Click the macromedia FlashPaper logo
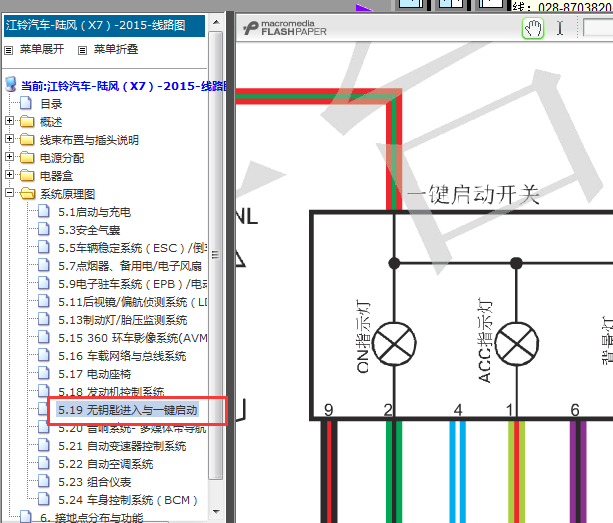Image resolution: width=613 pixels, height=523 pixels. 285,28
